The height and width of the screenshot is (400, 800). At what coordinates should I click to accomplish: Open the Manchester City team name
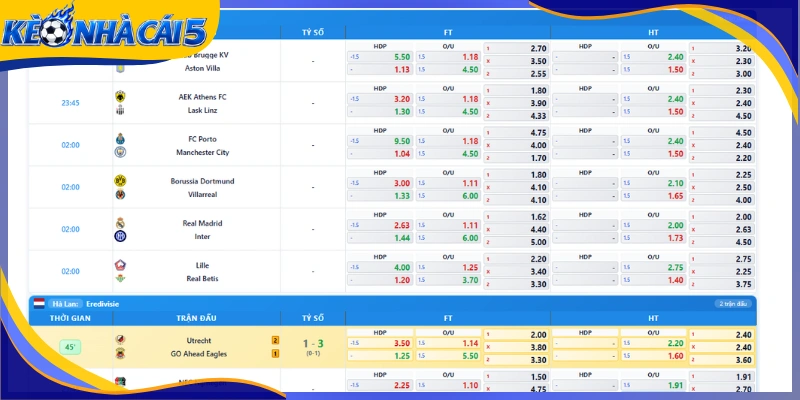[x=203, y=152]
